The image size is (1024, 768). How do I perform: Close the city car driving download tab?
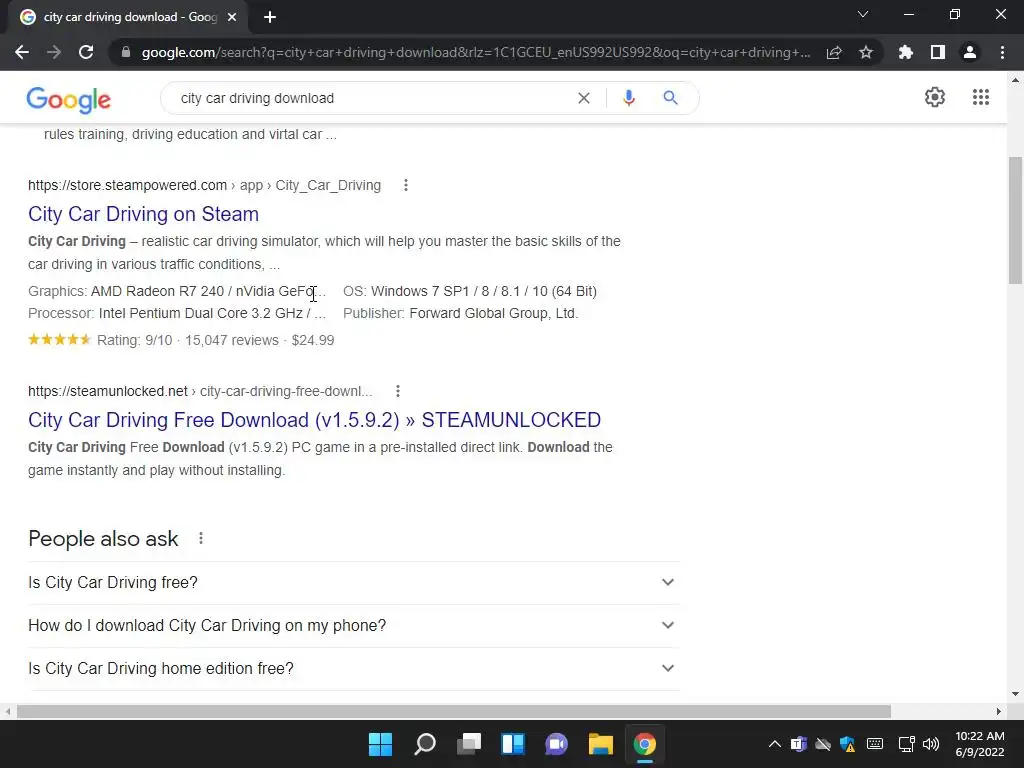pos(232,18)
